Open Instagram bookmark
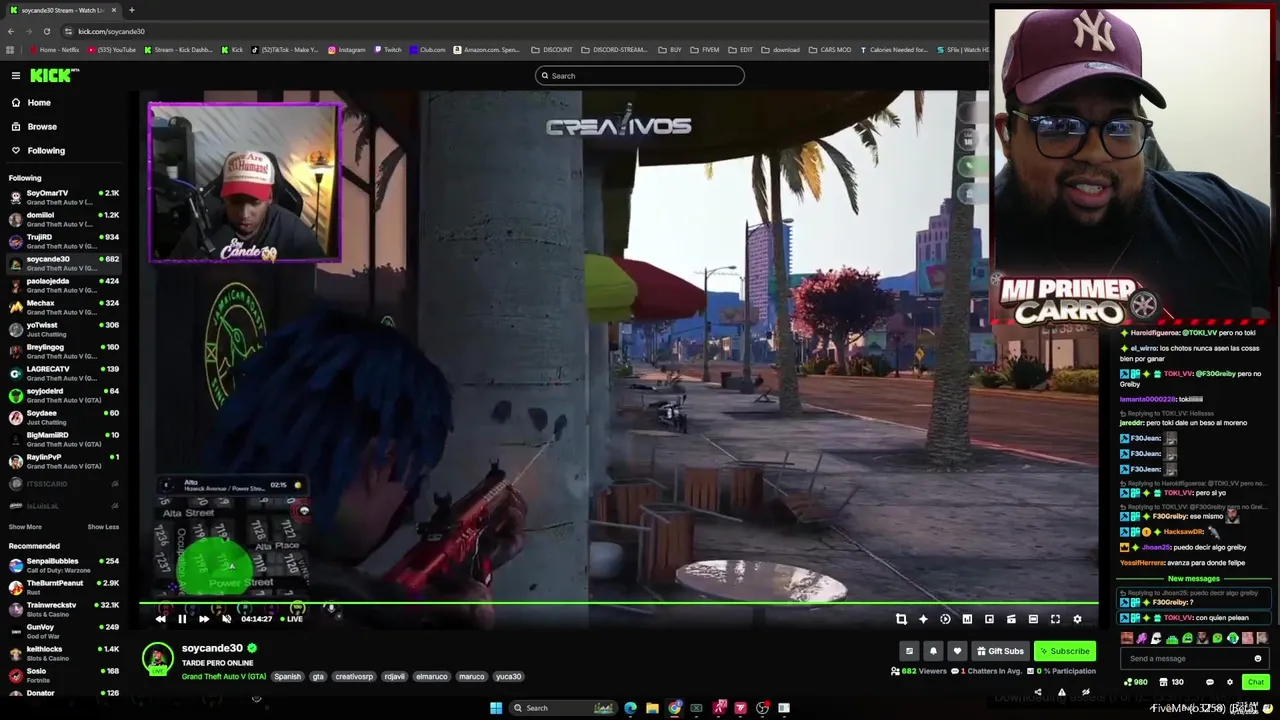 coord(346,50)
